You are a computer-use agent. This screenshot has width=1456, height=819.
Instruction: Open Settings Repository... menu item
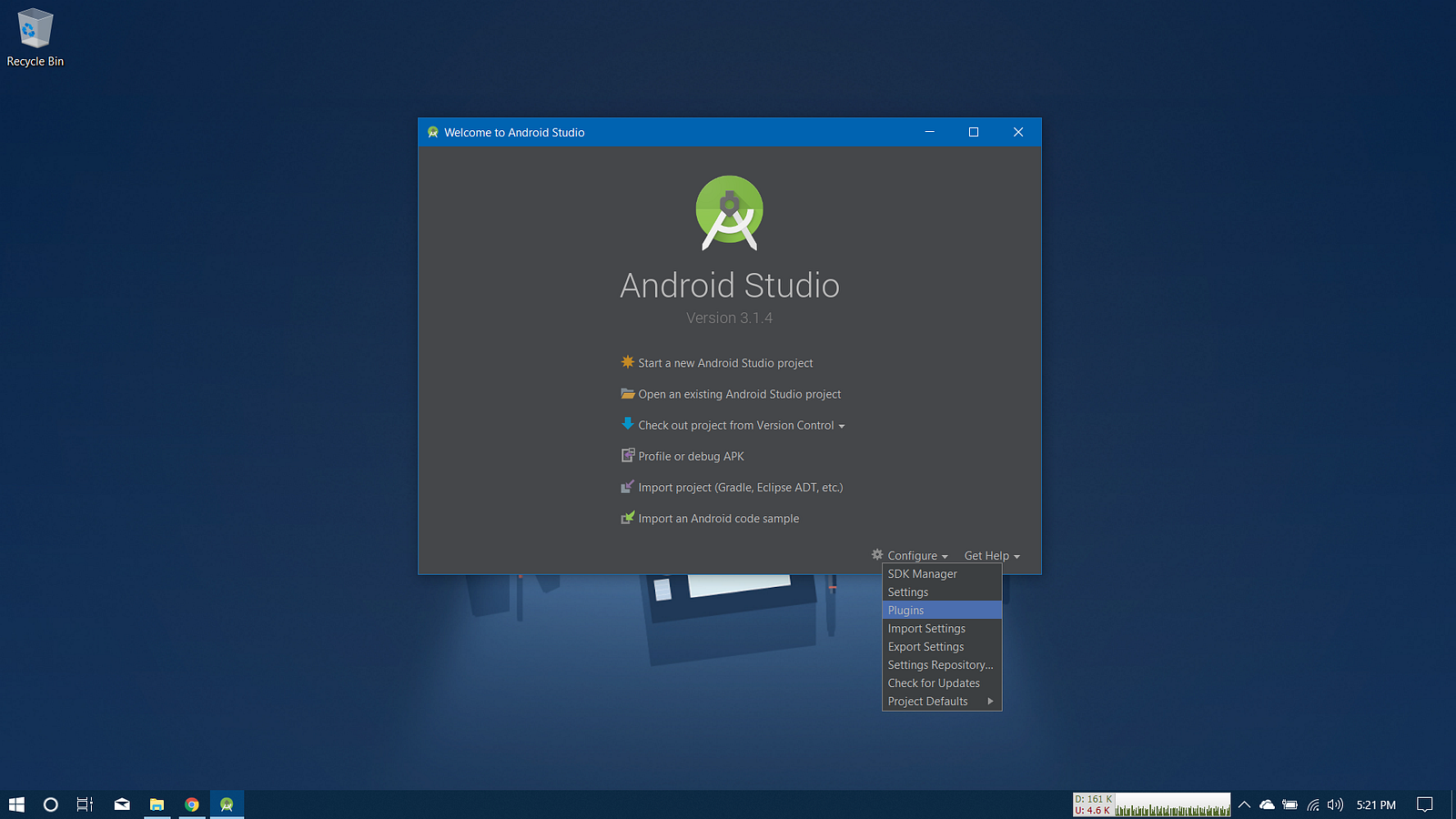pyautogui.click(x=942, y=664)
